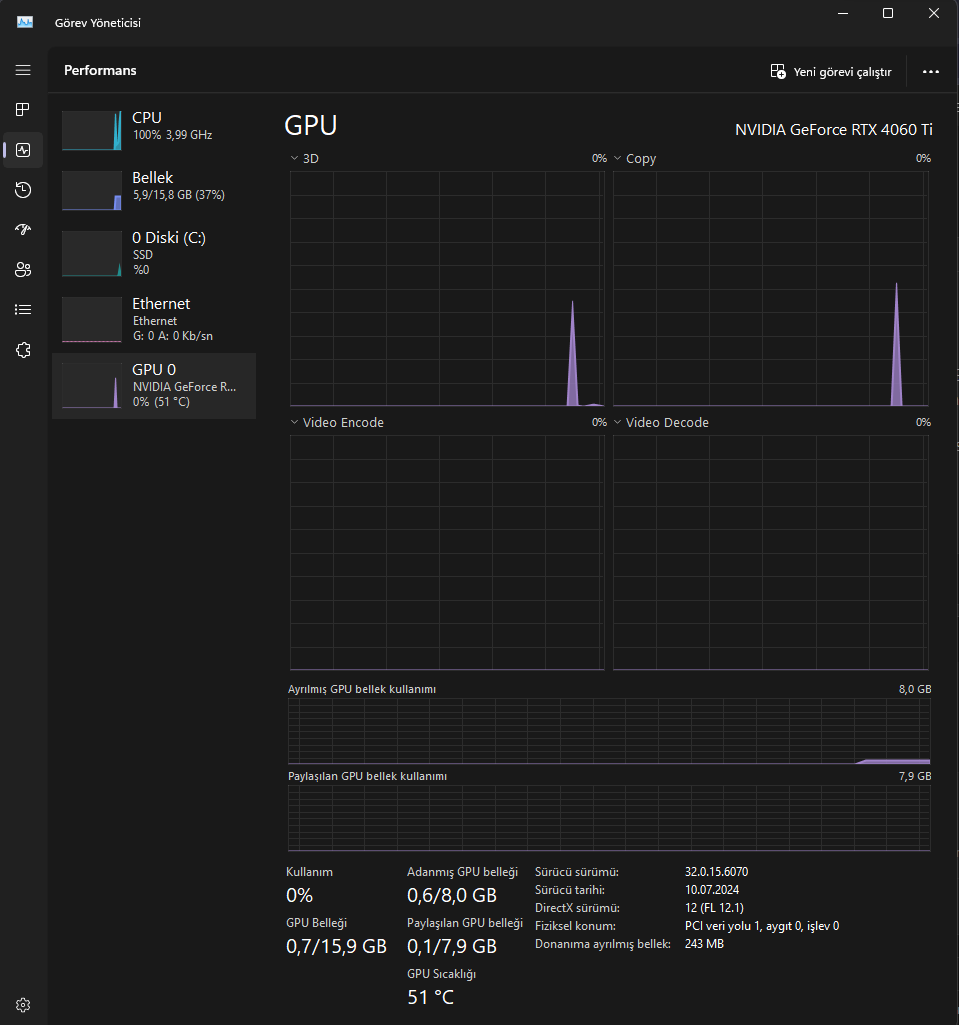Expand the Copy graph engine dropdown
The height and width of the screenshot is (1025, 959).
coord(635,158)
